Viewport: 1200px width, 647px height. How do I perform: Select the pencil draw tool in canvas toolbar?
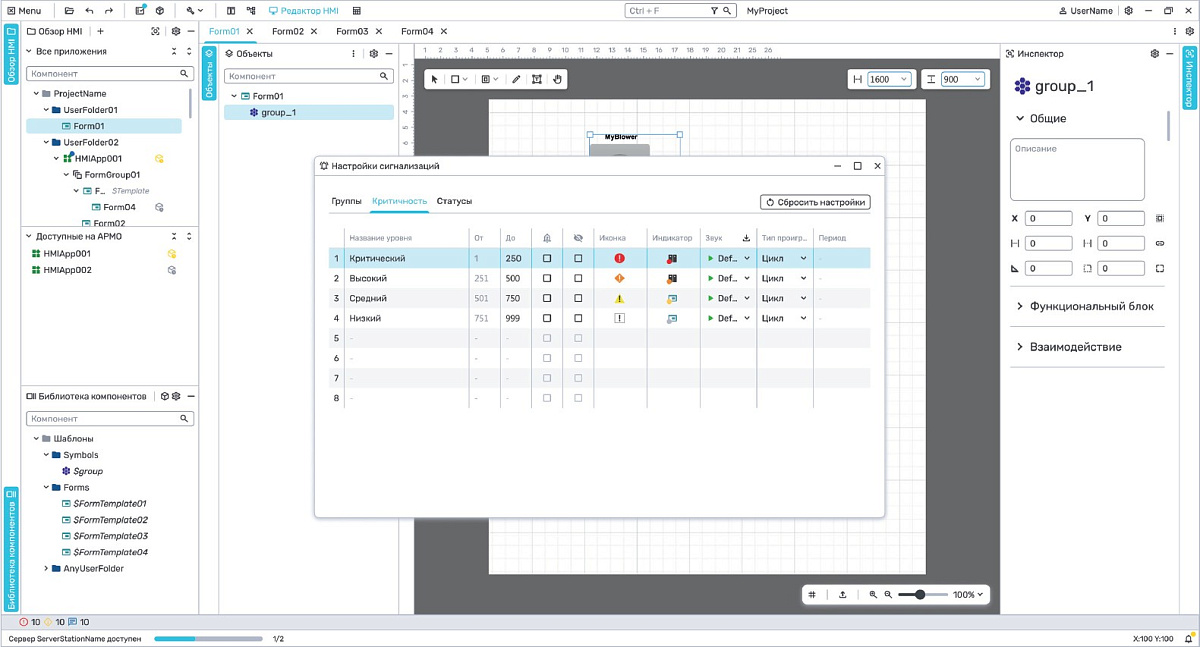(516, 79)
